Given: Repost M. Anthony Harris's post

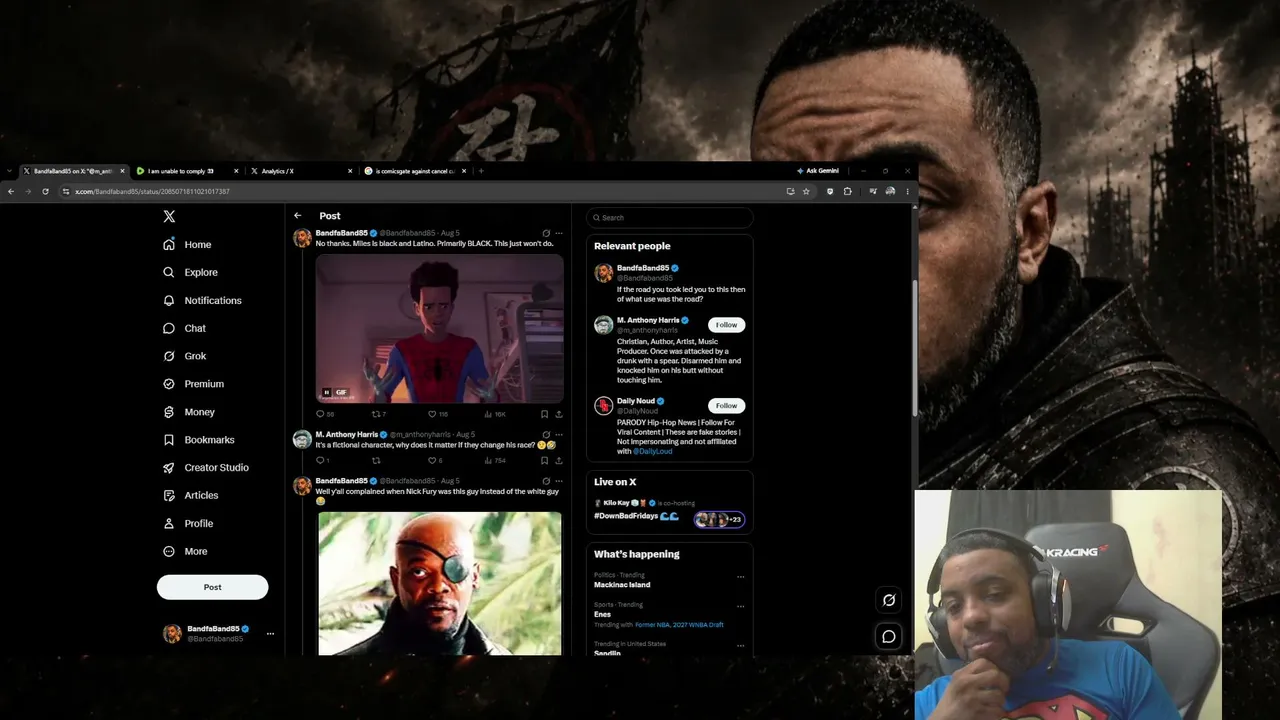Looking at the screenshot, I should (376, 460).
